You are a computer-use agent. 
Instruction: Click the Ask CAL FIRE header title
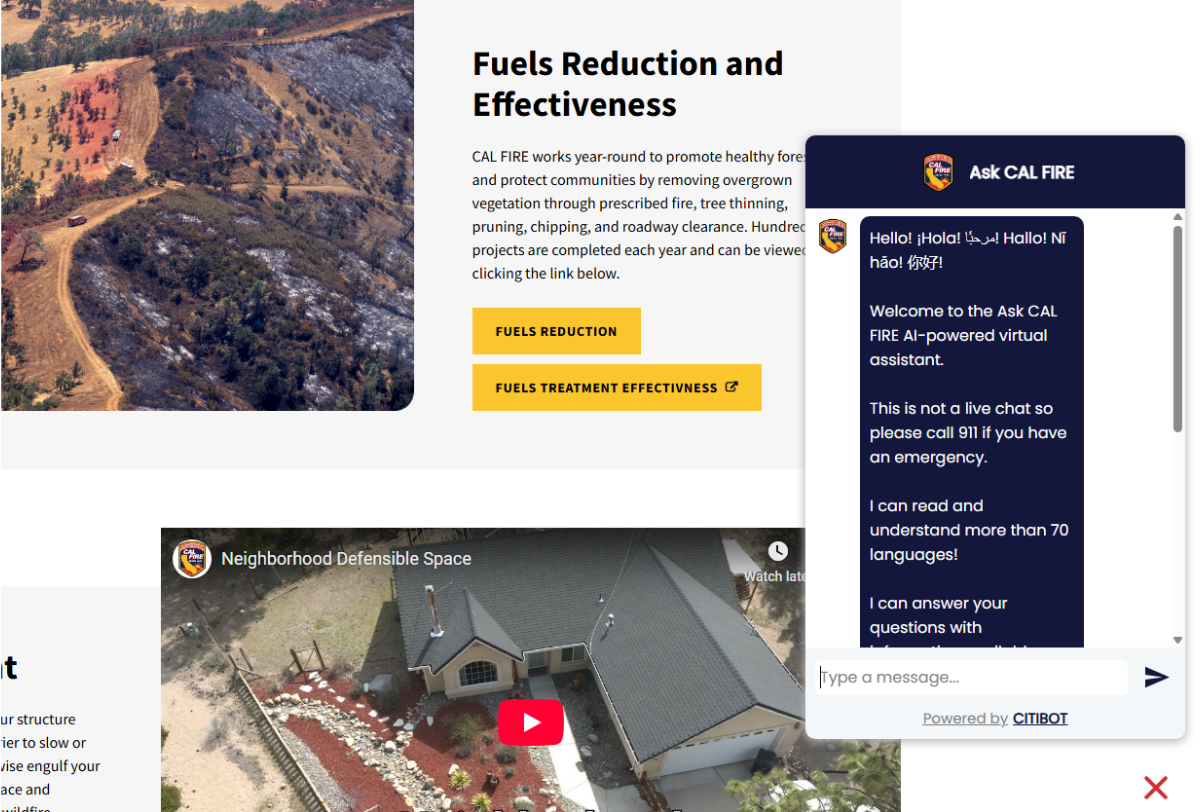1022,172
